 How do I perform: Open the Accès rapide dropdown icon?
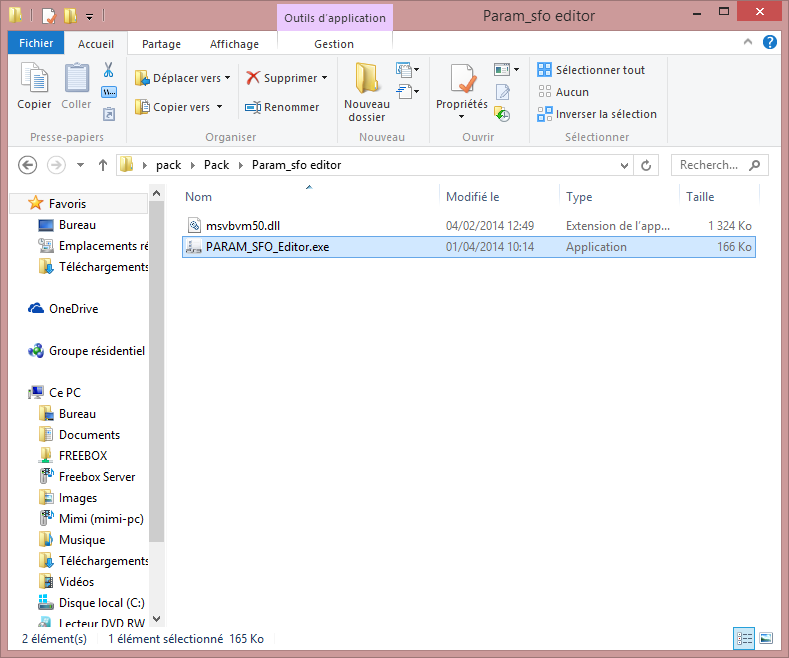(x=407, y=92)
